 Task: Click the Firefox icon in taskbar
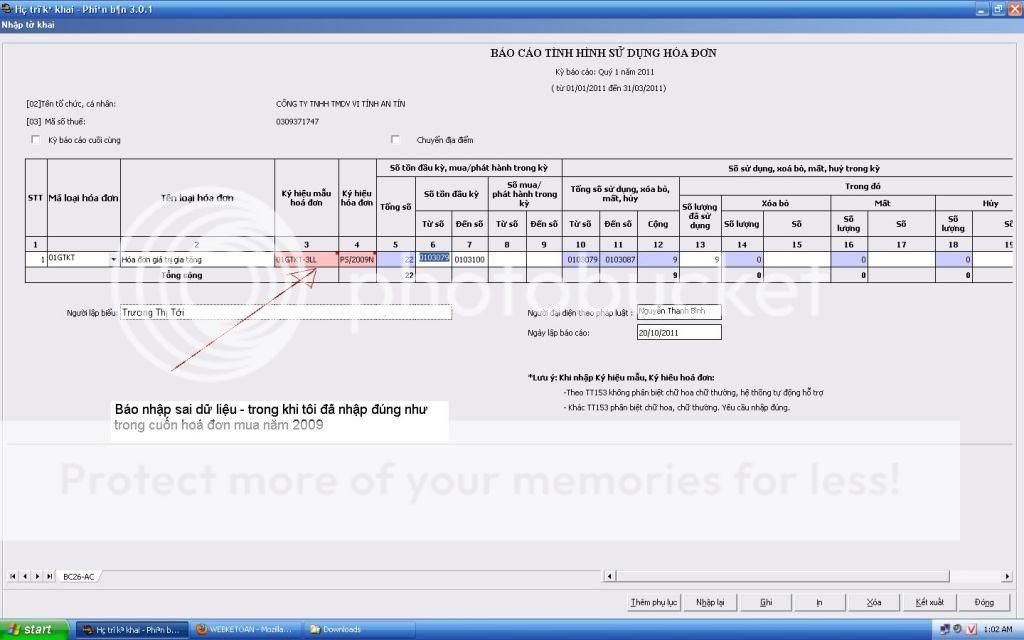pyautogui.click(x=201, y=629)
